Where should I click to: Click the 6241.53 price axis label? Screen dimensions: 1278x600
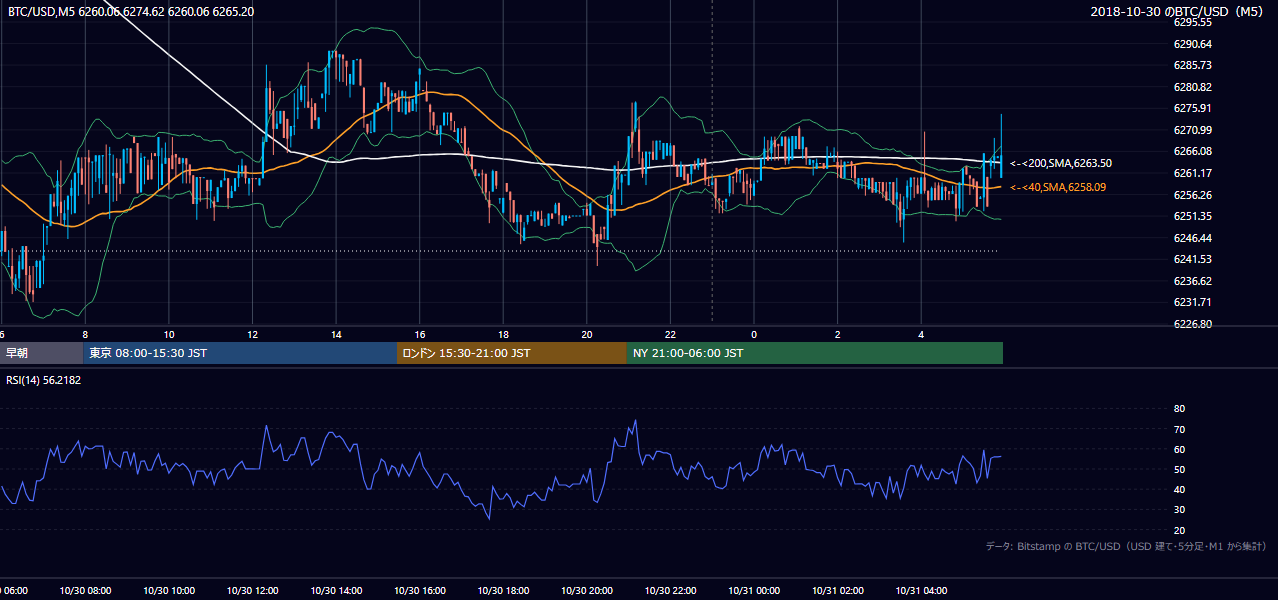[x=1192, y=259]
